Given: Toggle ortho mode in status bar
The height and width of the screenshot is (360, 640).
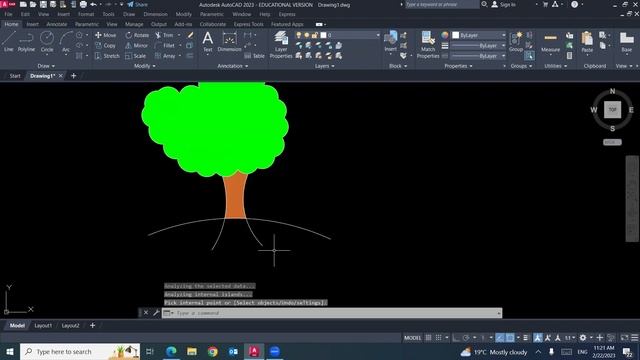Looking at the screenshot, I should click(x=456, y=338).
